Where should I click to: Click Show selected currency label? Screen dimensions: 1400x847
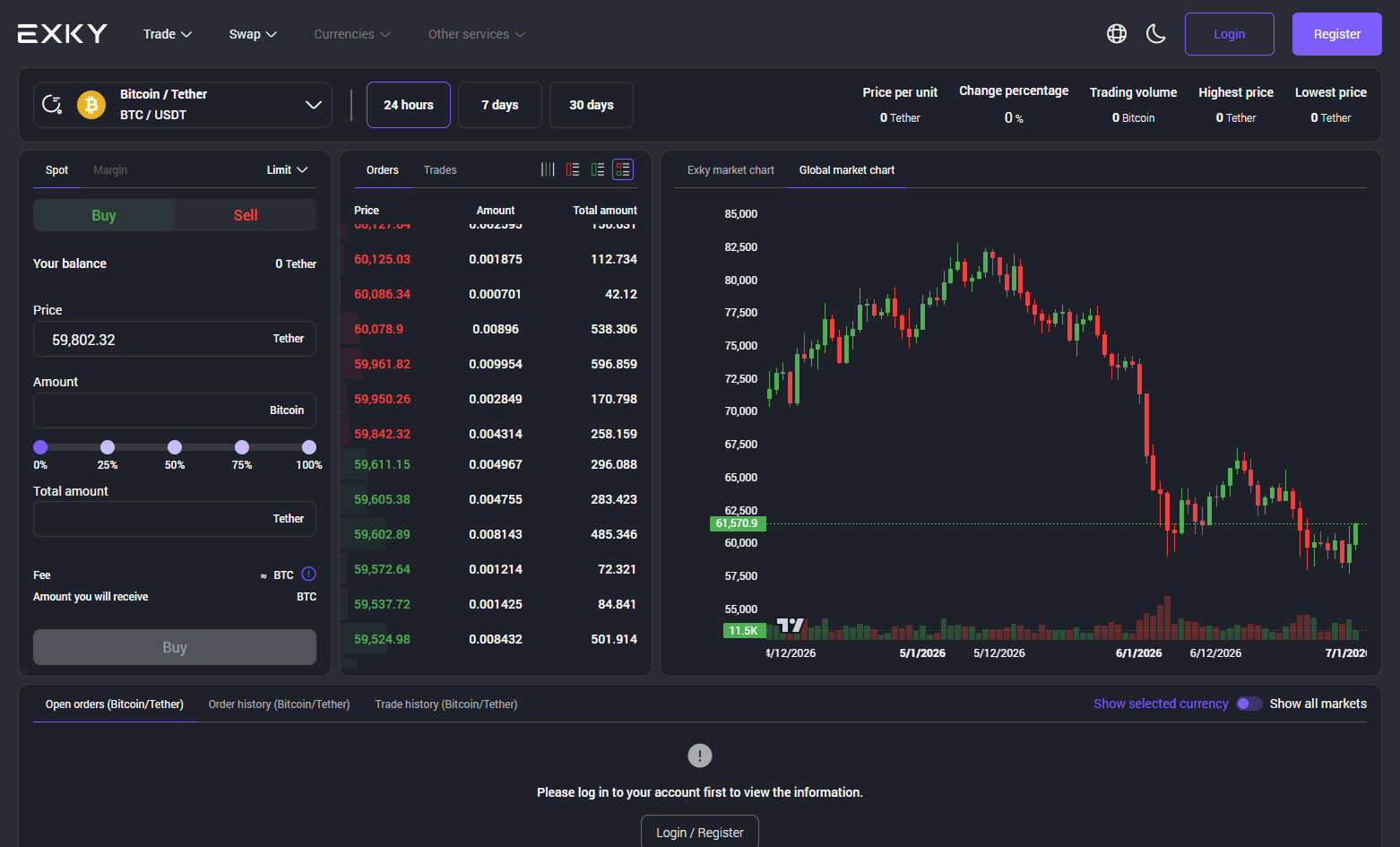pos(1161,704)
